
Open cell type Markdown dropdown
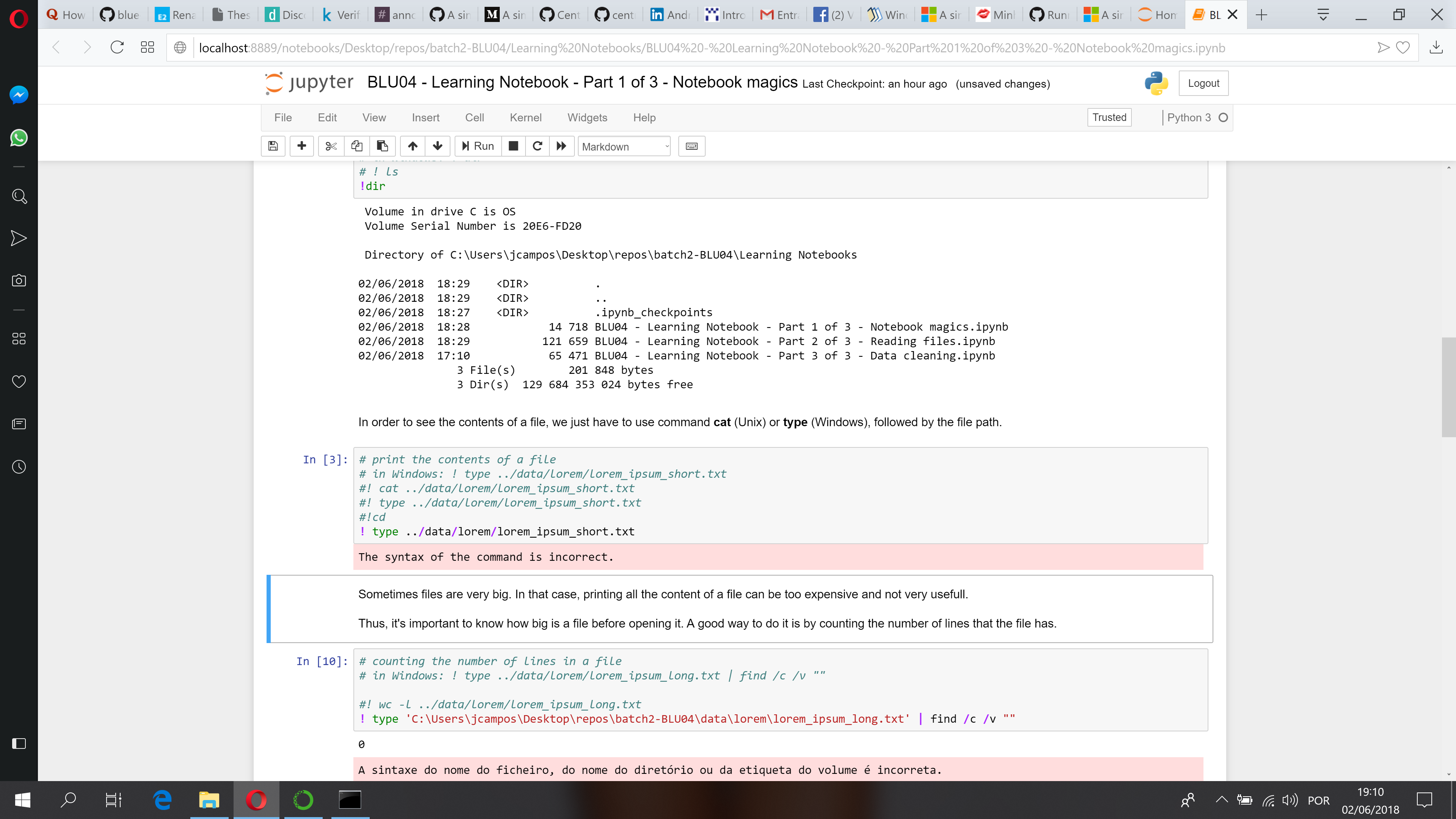pos(624,146)
